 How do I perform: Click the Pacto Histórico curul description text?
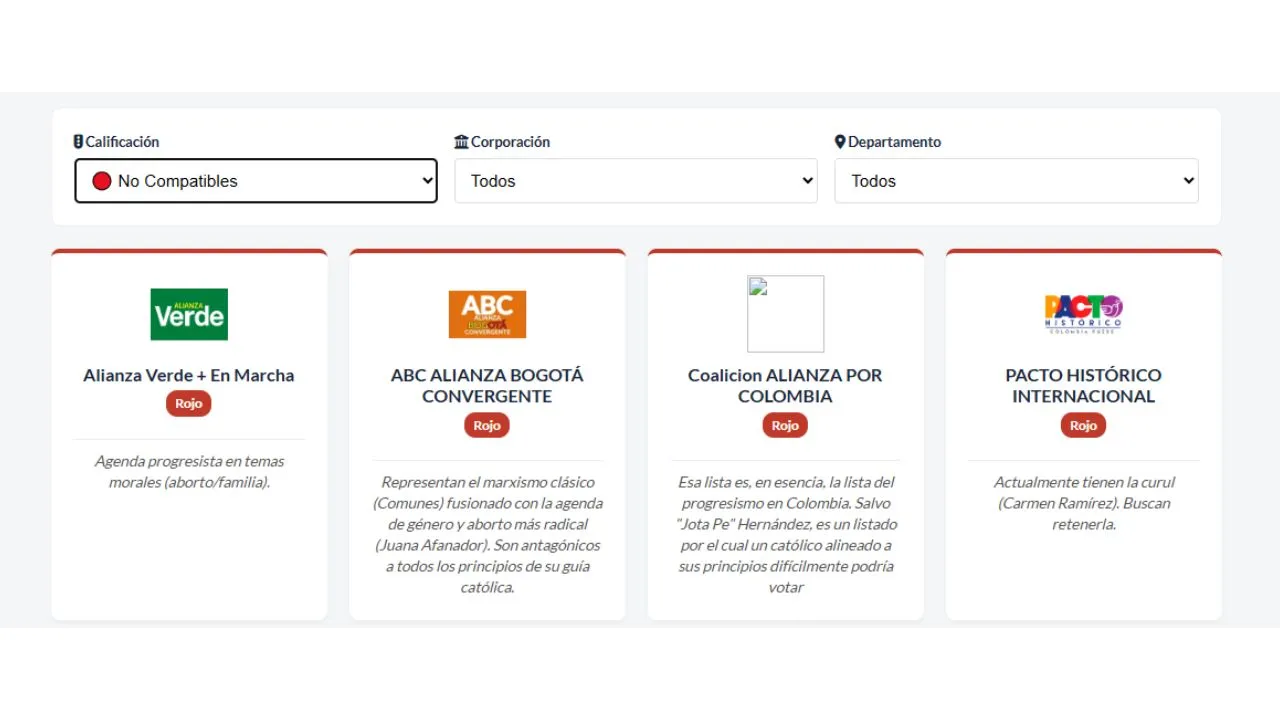pos(1083,503)
